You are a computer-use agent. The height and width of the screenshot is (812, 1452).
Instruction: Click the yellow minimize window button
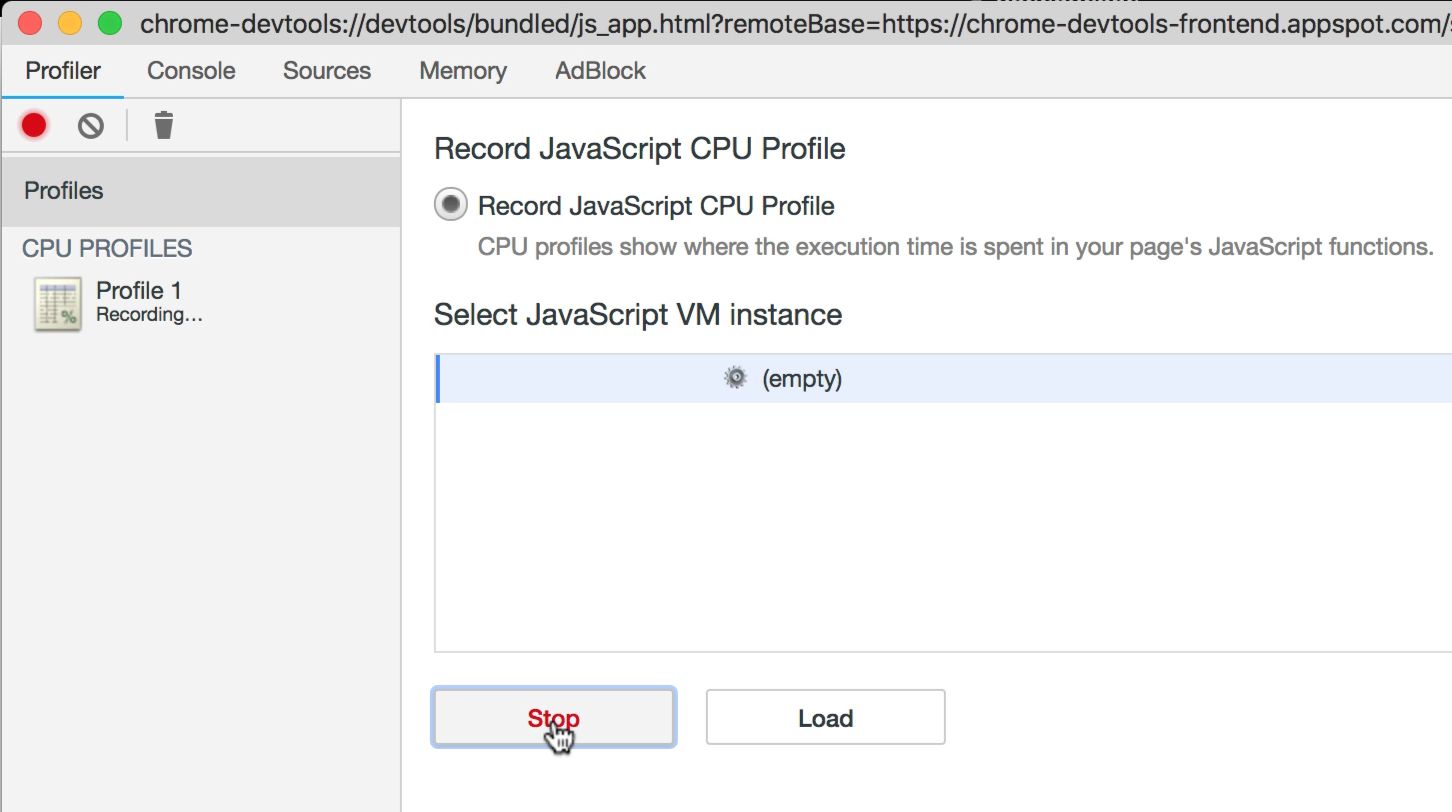tap(70, 23)
